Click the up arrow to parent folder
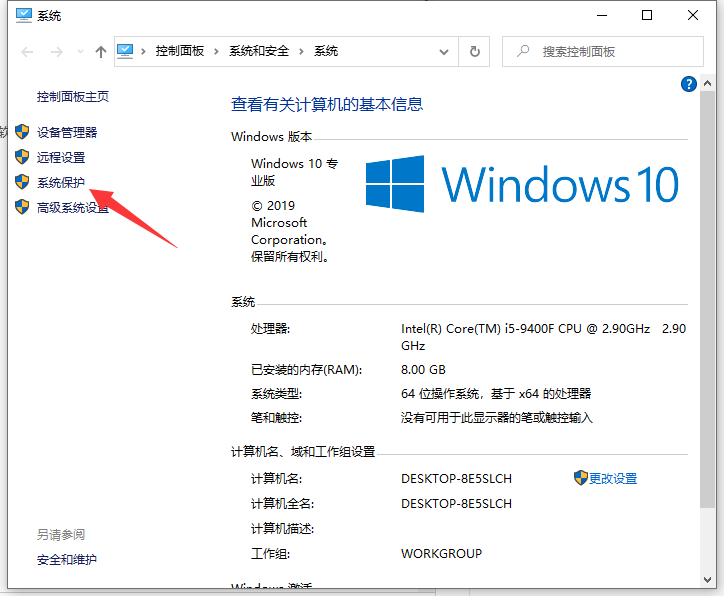724x596 pixels. click(x=100, y=51)
